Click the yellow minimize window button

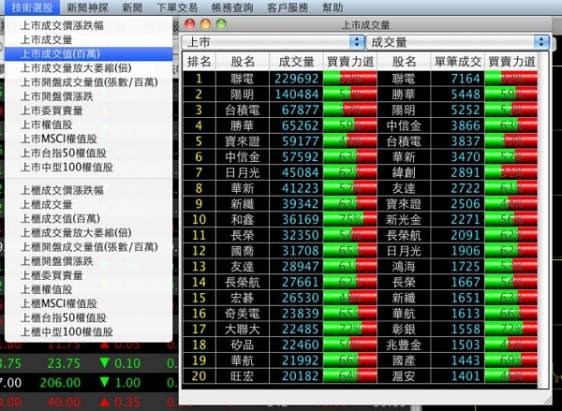coord(205,24)
